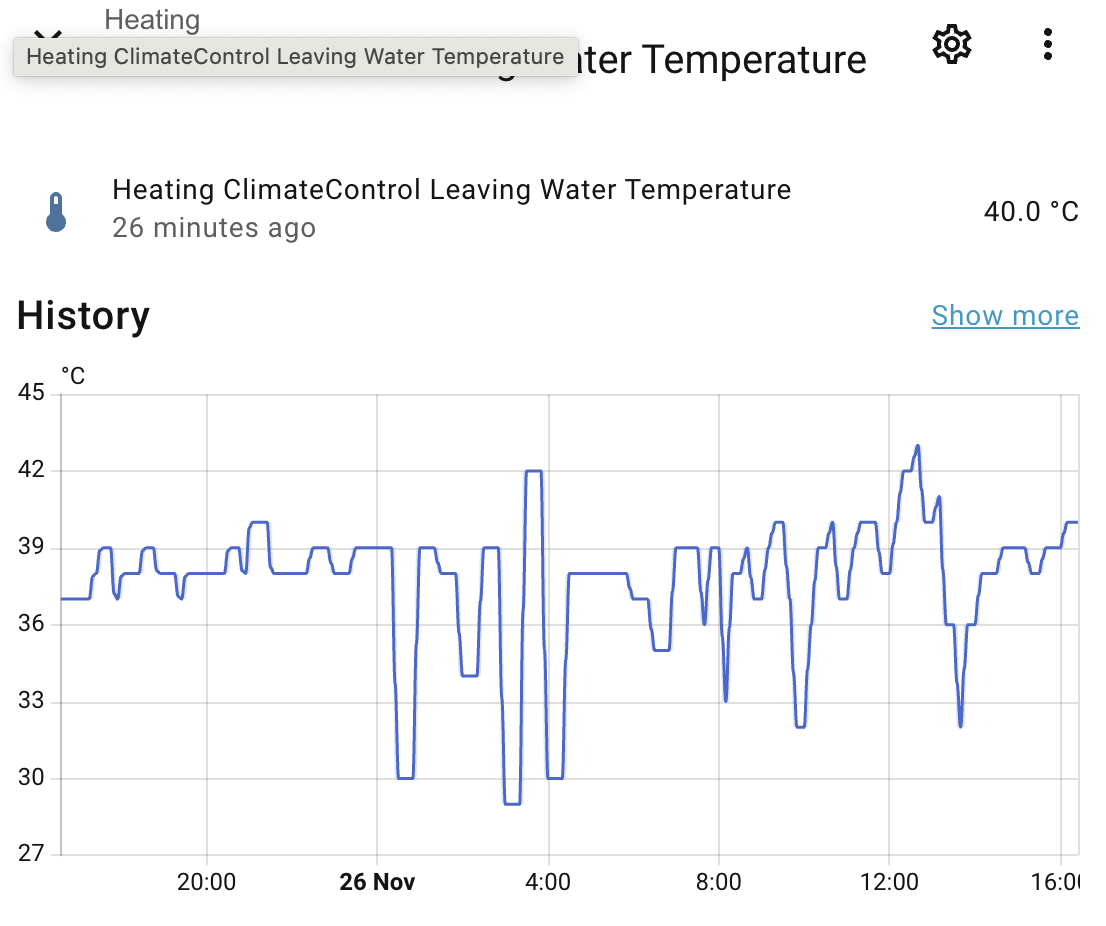The width and height of the screenshot is (1106, 926).
Task: Click the tooltip showing the full sensor name
Action: tap(295, 57)
